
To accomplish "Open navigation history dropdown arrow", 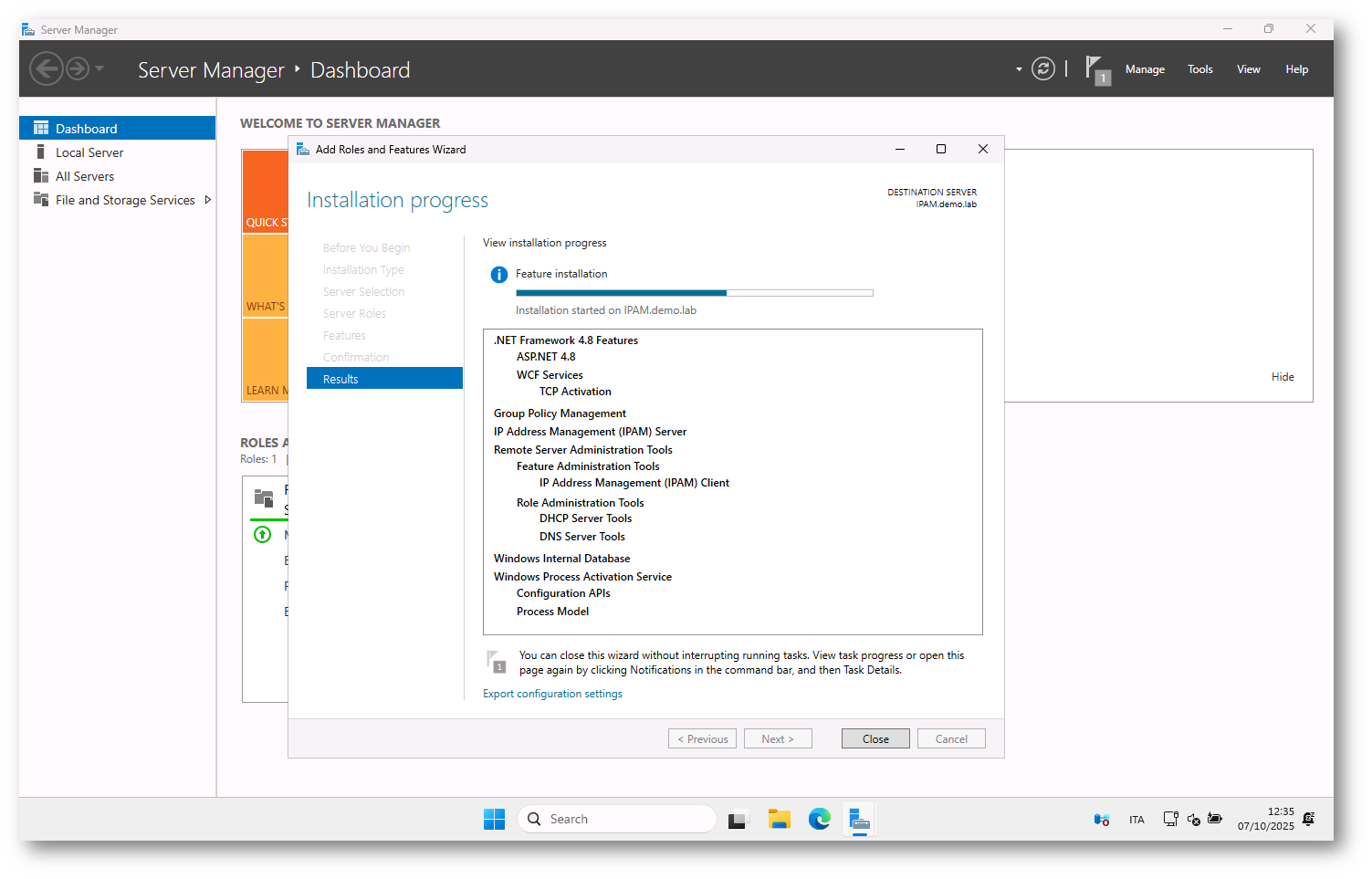I will click(x=99, y=68).
